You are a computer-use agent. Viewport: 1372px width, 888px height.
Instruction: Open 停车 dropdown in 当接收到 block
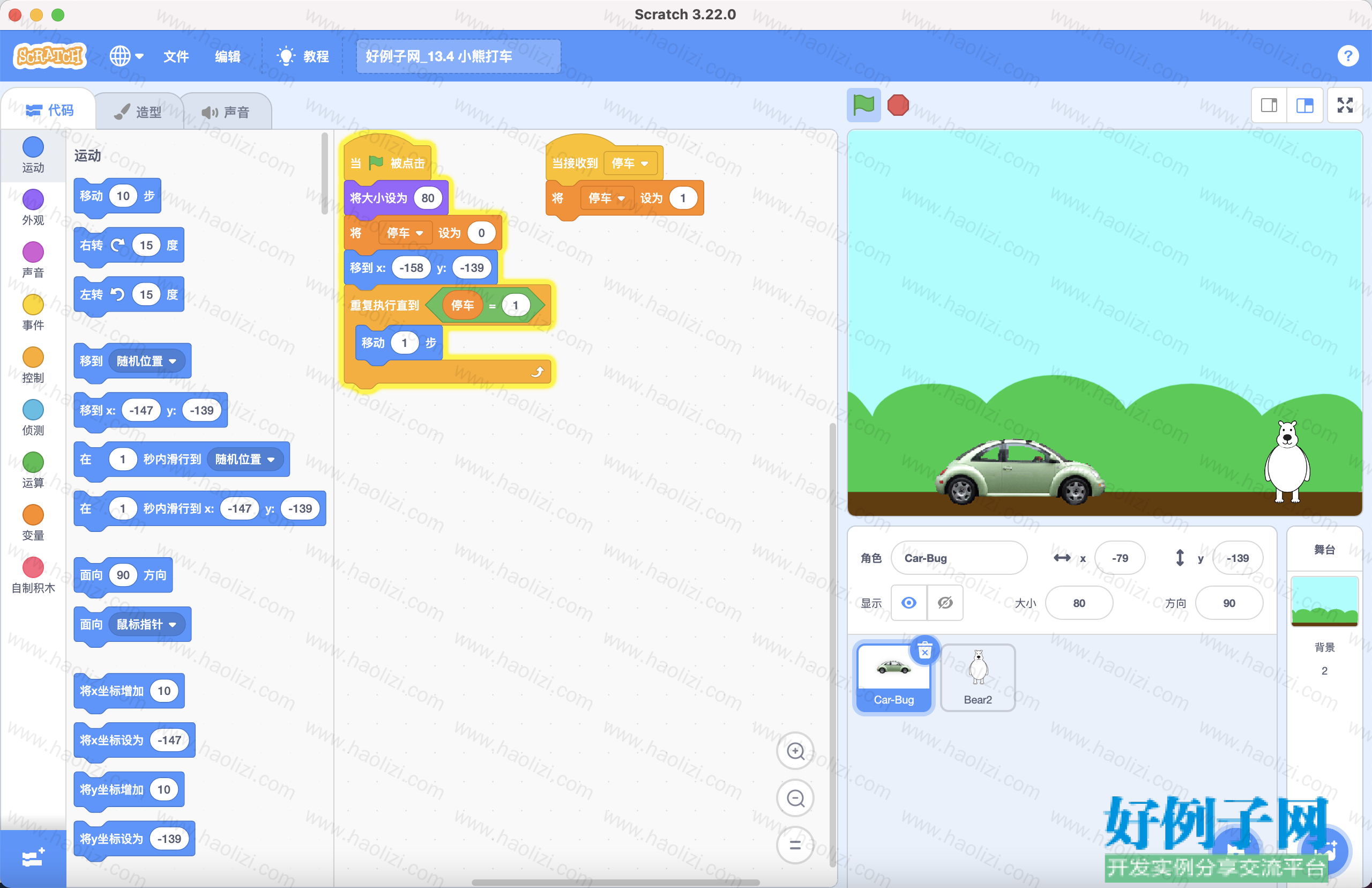point(630,164)
